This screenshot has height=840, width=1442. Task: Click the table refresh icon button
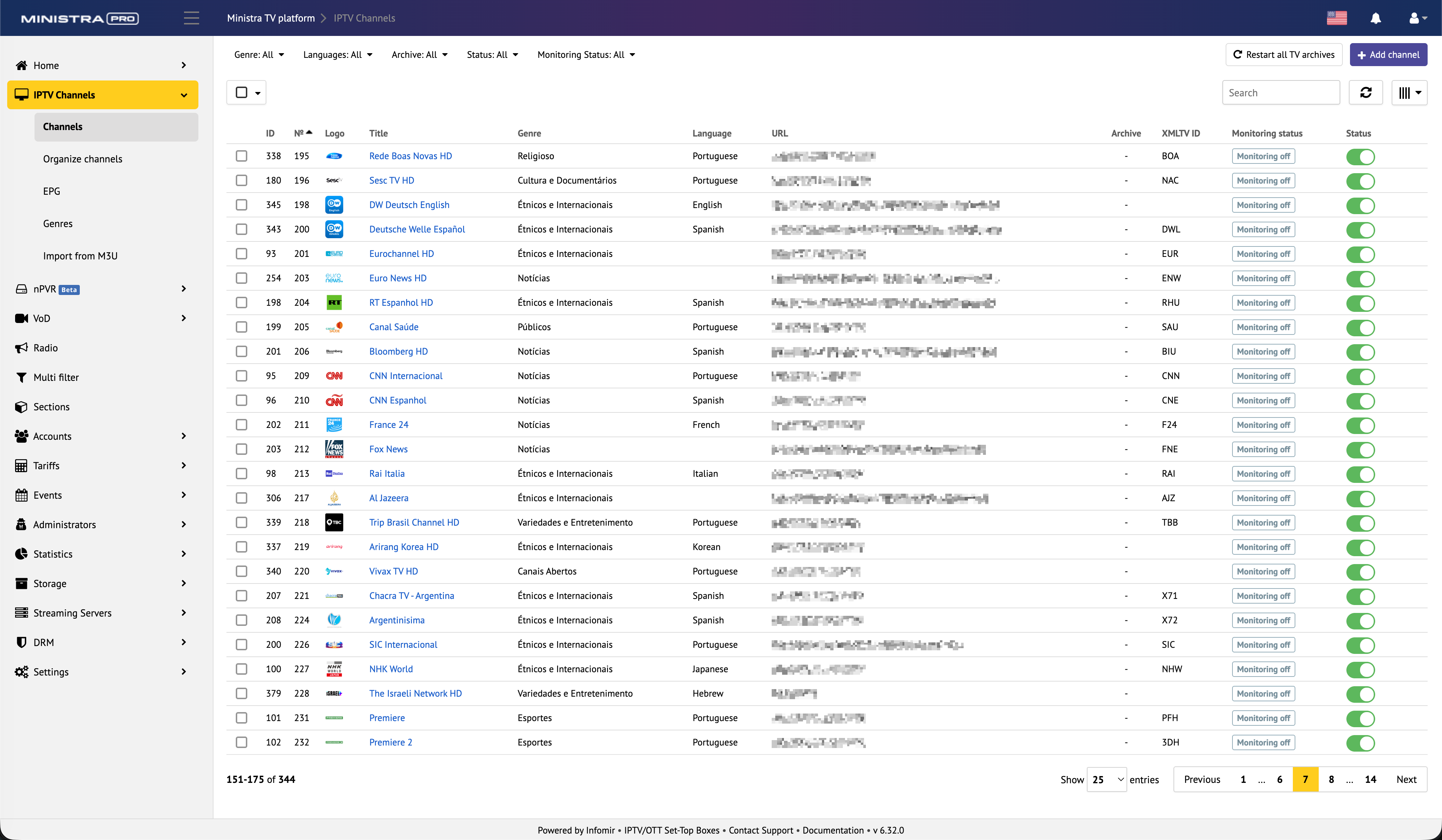1365,93
